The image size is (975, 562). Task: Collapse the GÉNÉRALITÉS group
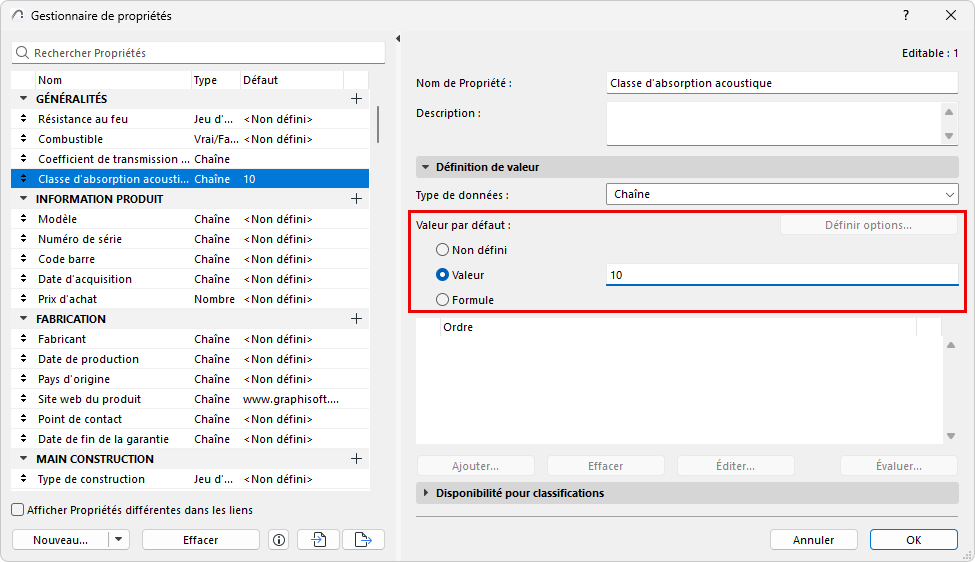click(24, 98)
